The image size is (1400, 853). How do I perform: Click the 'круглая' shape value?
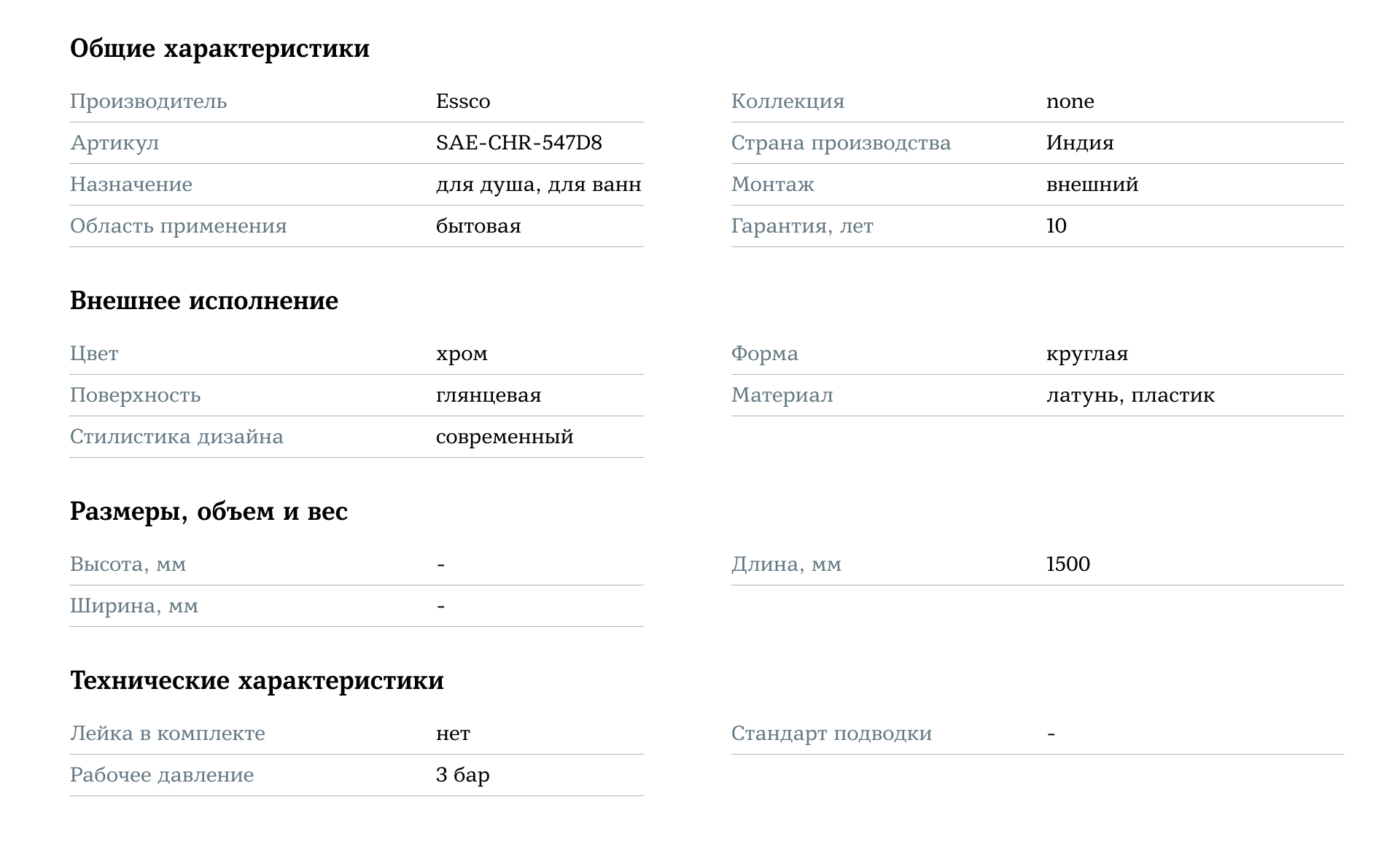pos(1086,354)
